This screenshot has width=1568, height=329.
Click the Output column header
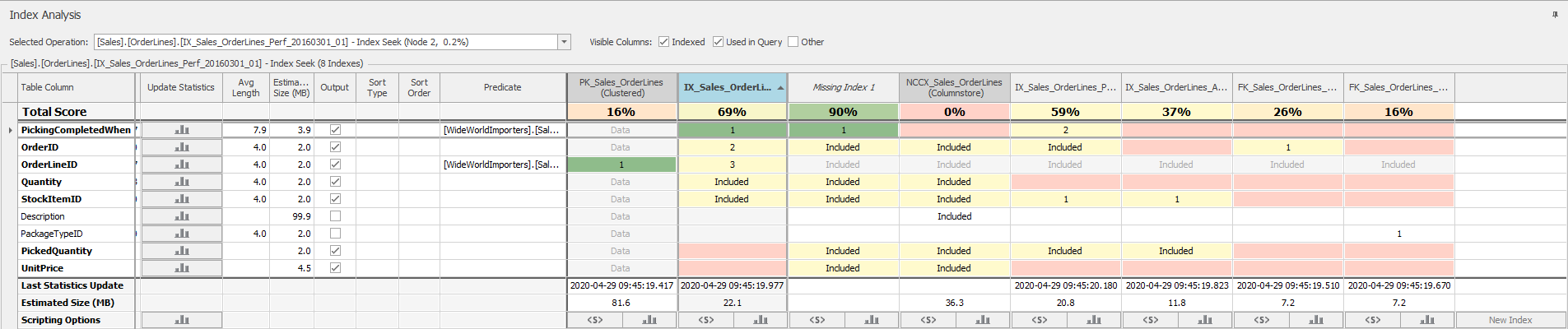tap(335, 87)
